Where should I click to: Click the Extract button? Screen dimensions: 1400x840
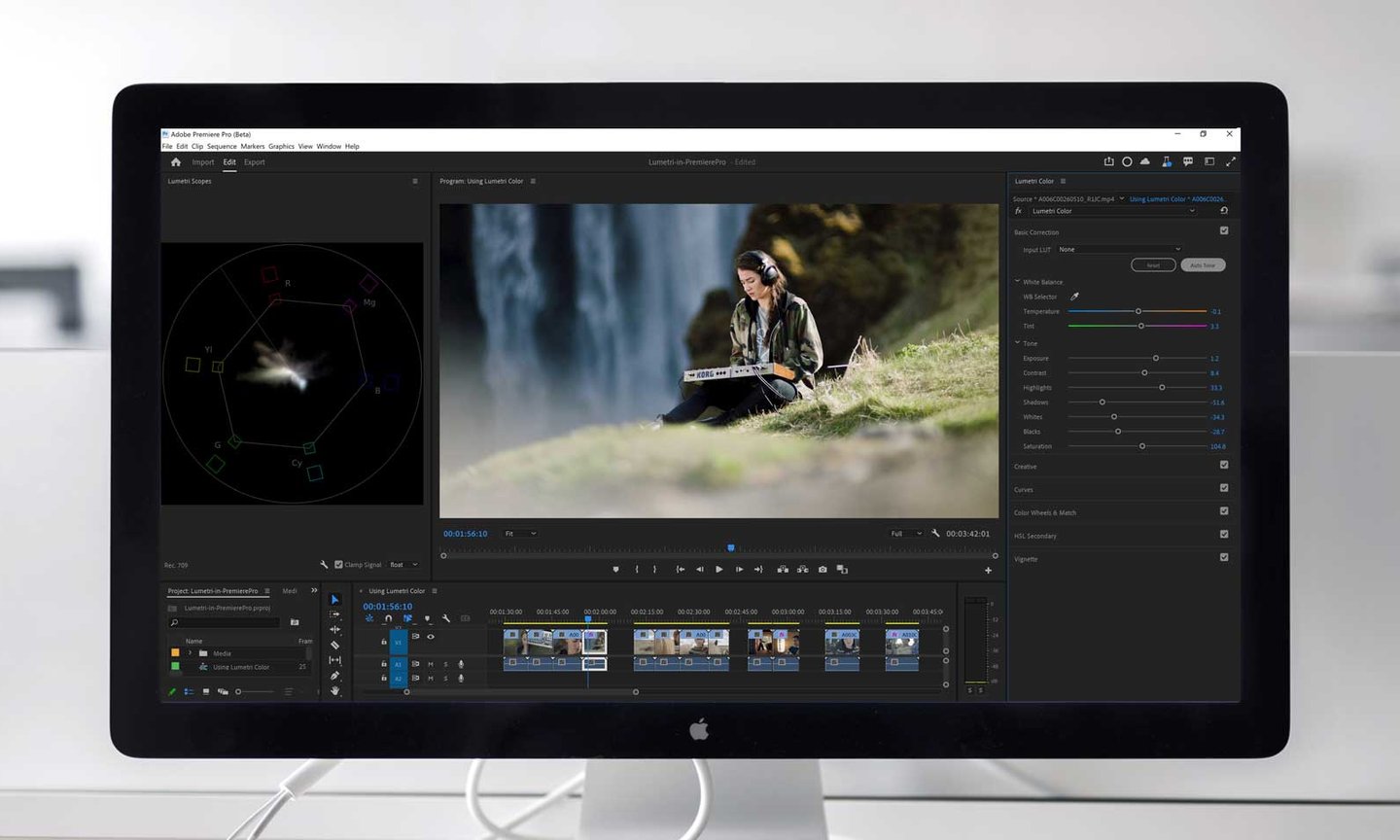[x=802, y=570]
